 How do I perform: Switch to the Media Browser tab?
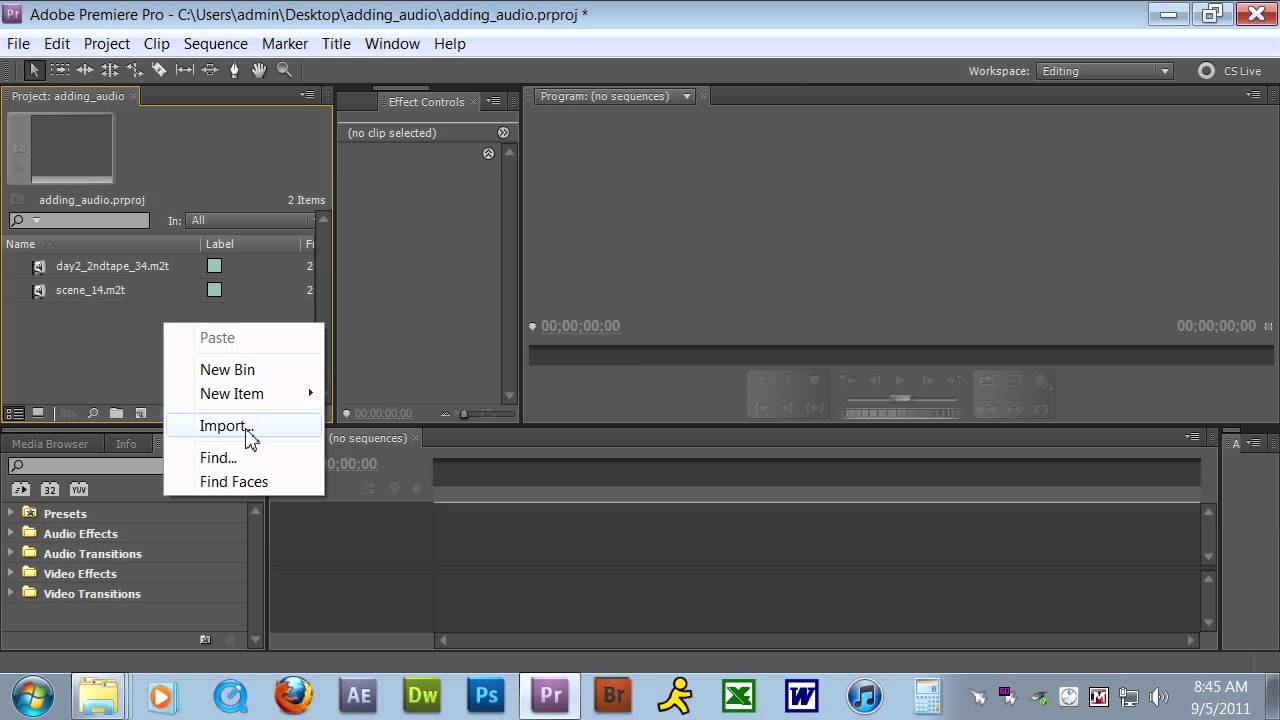(x=50, y=444)
